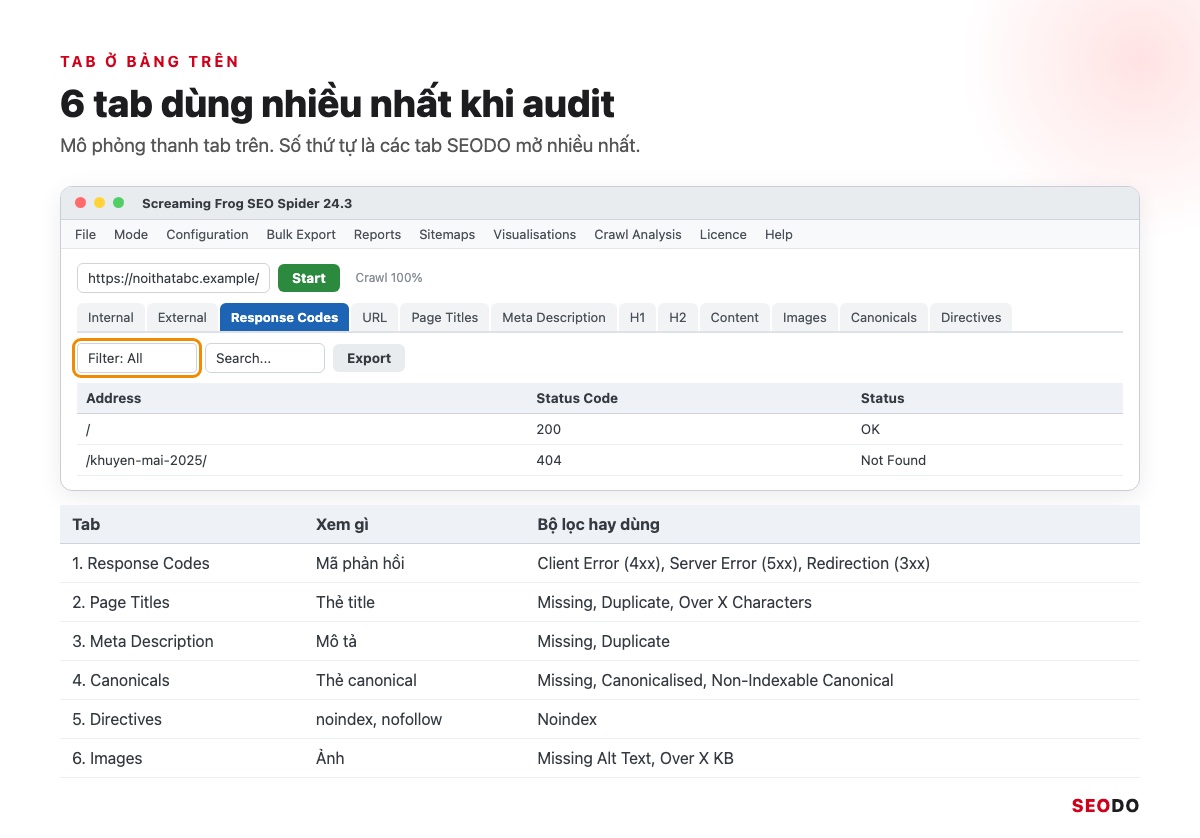Click the Search... field
The width and height of the screenshot is (1200, 838).
pos(265,358)
